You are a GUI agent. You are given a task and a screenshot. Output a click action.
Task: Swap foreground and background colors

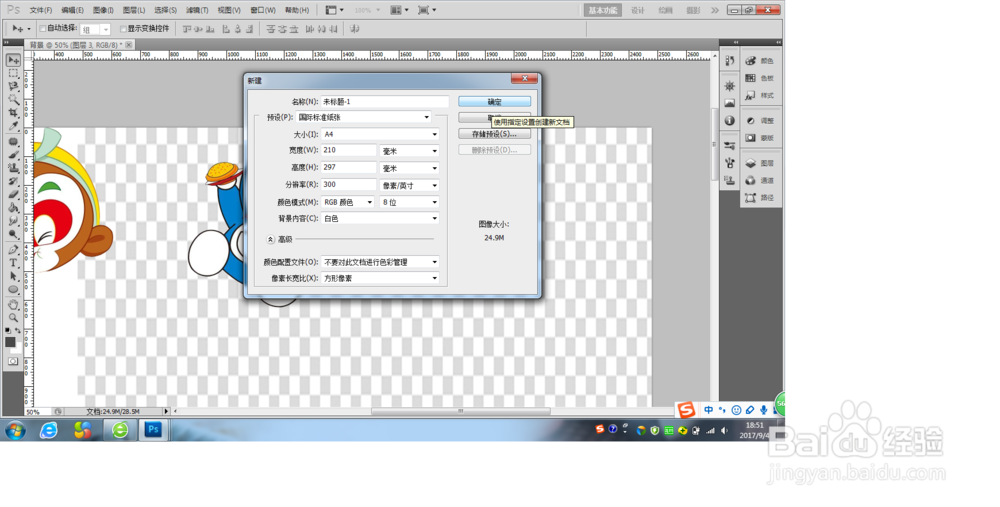(x=18, y=330)
